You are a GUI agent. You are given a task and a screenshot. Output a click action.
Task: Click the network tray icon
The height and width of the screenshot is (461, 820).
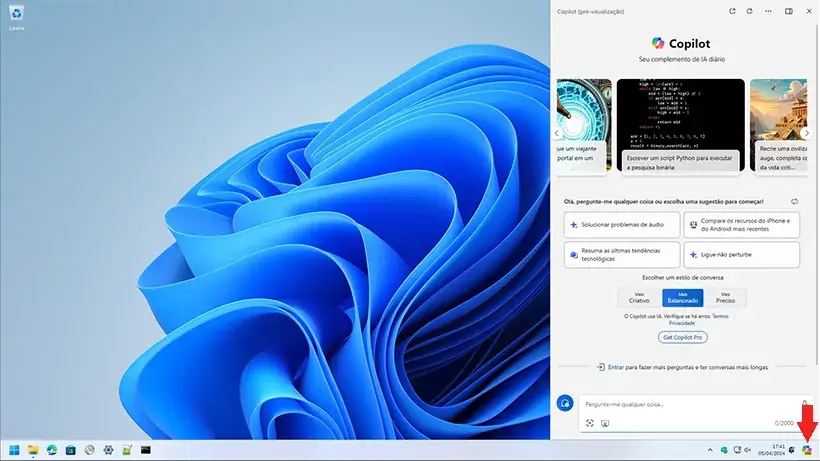[737, 450]
